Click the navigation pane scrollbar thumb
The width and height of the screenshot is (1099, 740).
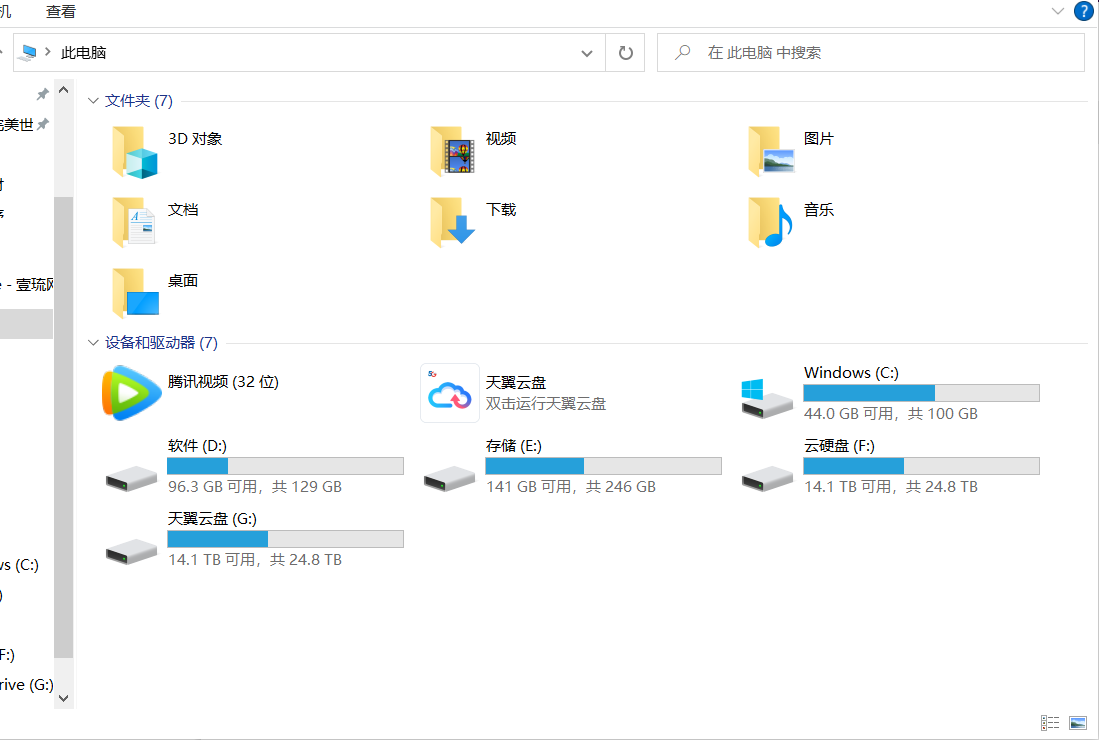click(64, 427)
